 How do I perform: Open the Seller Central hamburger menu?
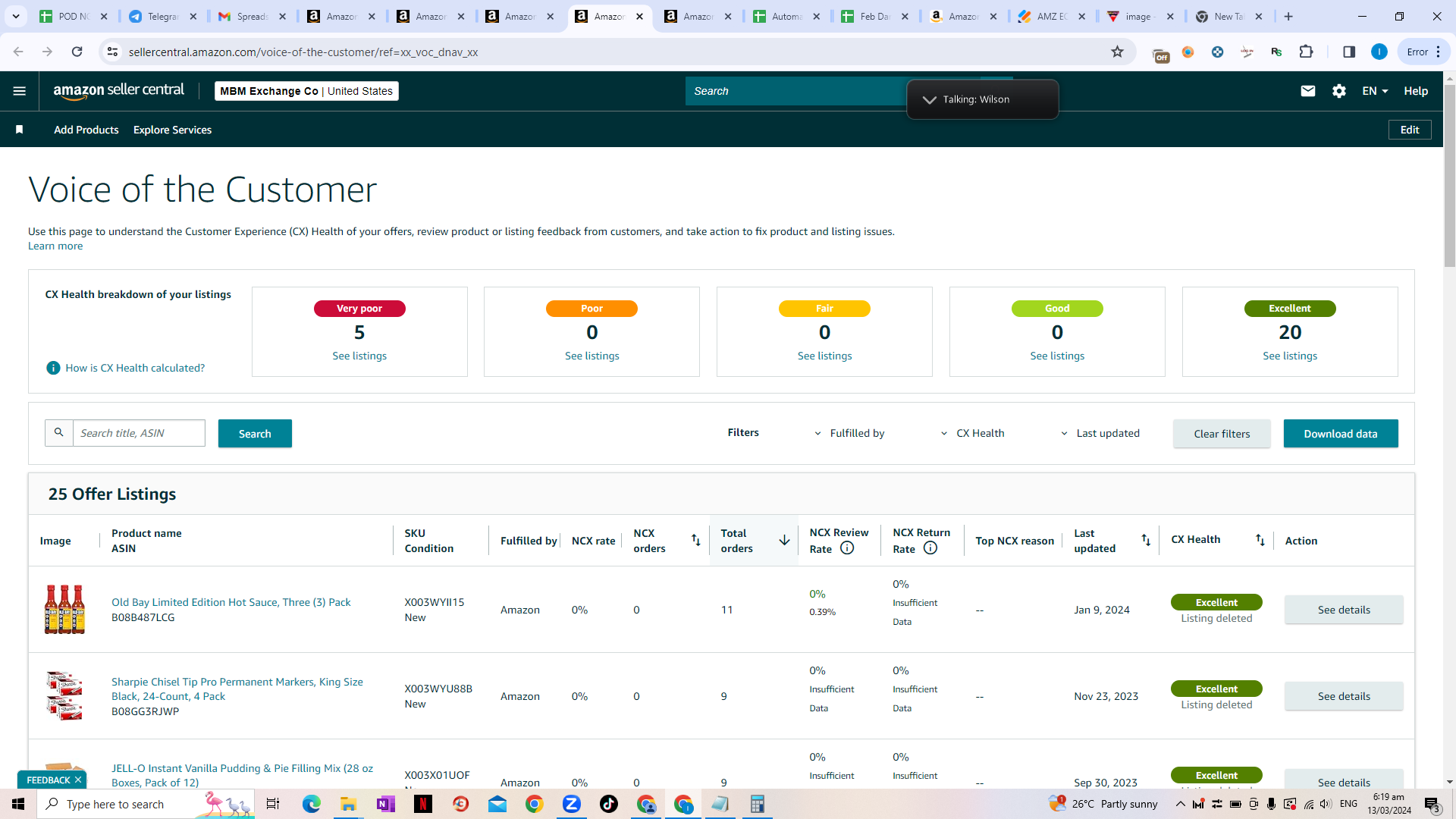[x=20, y=91]
